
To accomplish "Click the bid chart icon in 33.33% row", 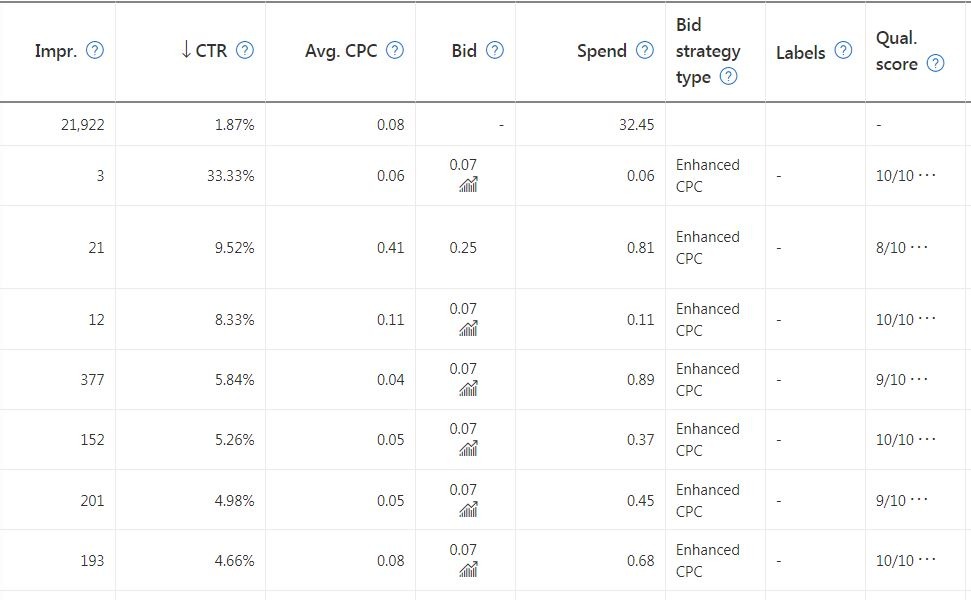I will [467, 185].
